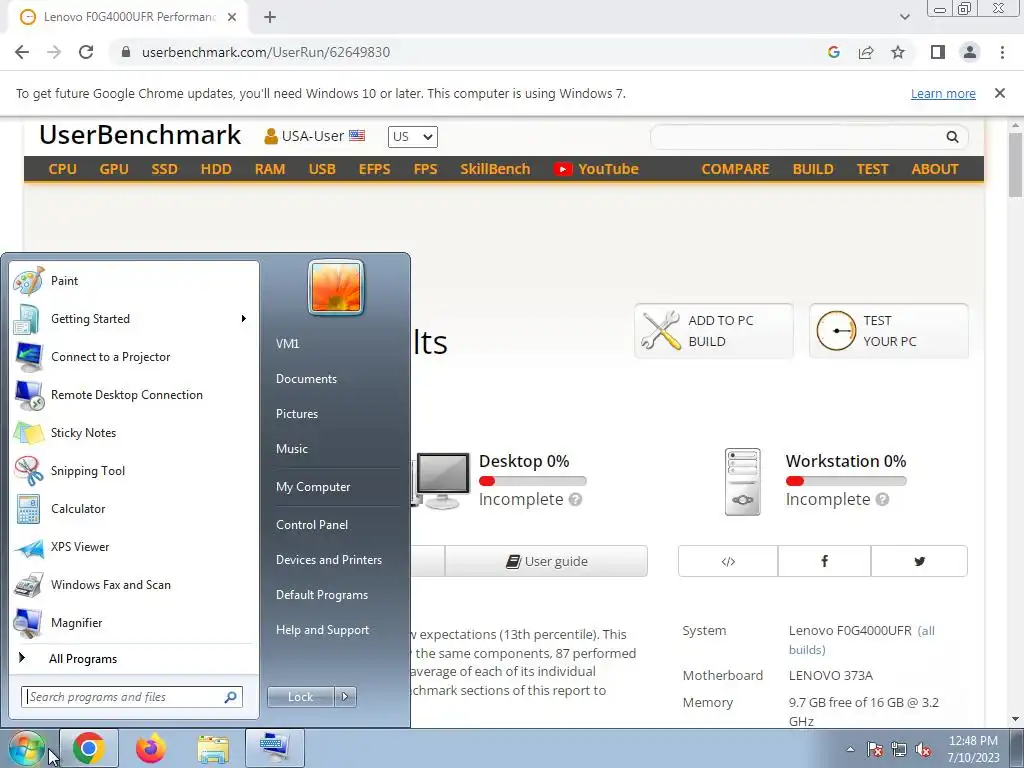This screenshot has width=1024, height=768.
Task: Click the user account picture
Action: (336, 287)
